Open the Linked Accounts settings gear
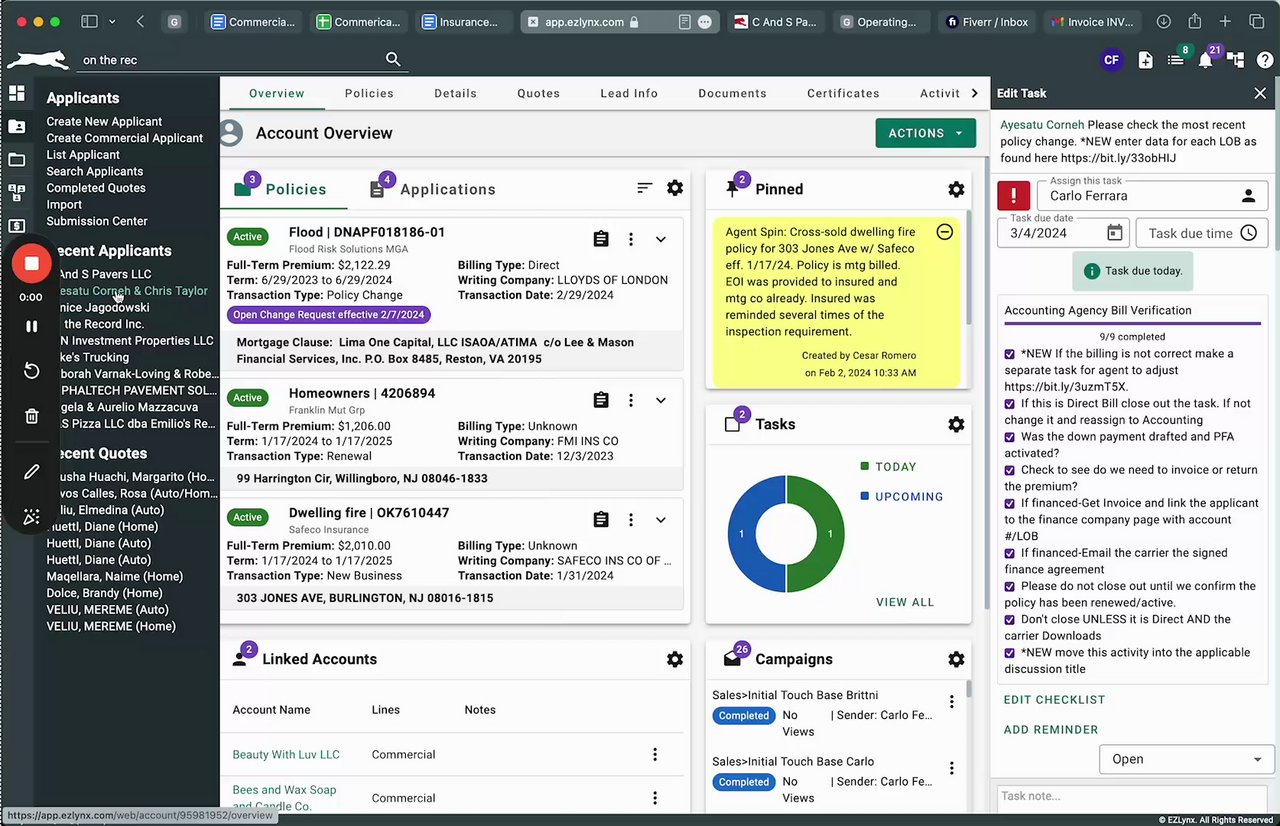This screenshot has width=1280, height=826. [675, 659]
